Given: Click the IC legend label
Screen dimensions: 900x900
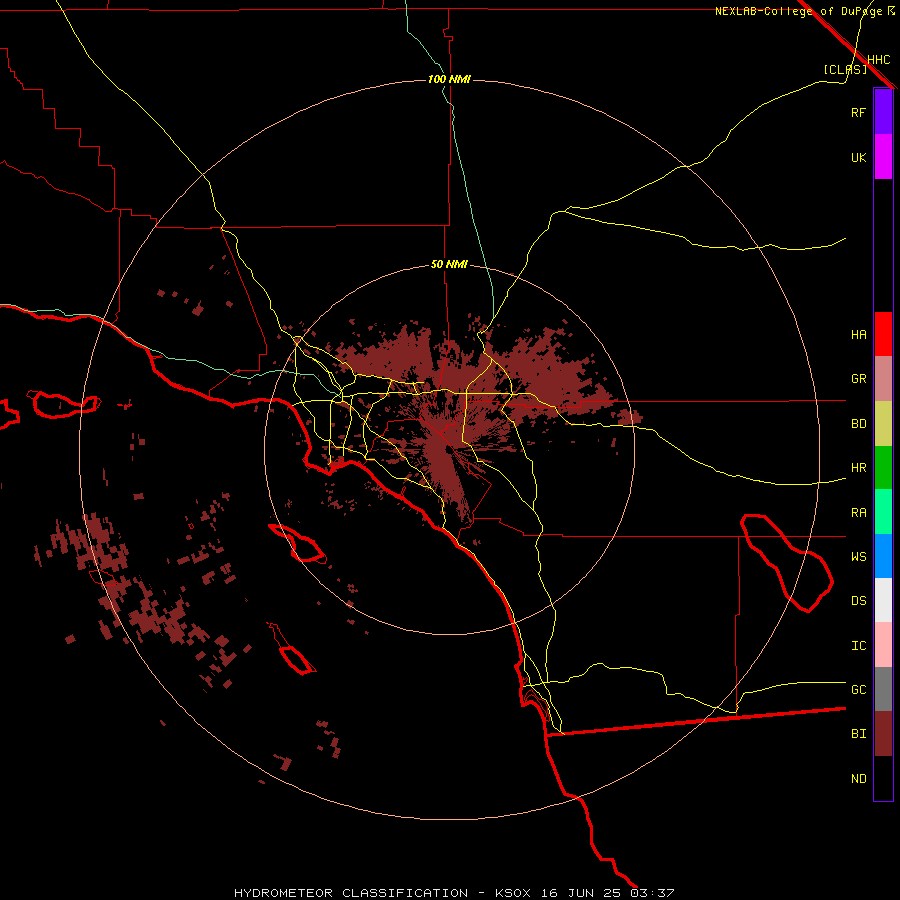Looking at the screenshot, I should tap(858, 646).
